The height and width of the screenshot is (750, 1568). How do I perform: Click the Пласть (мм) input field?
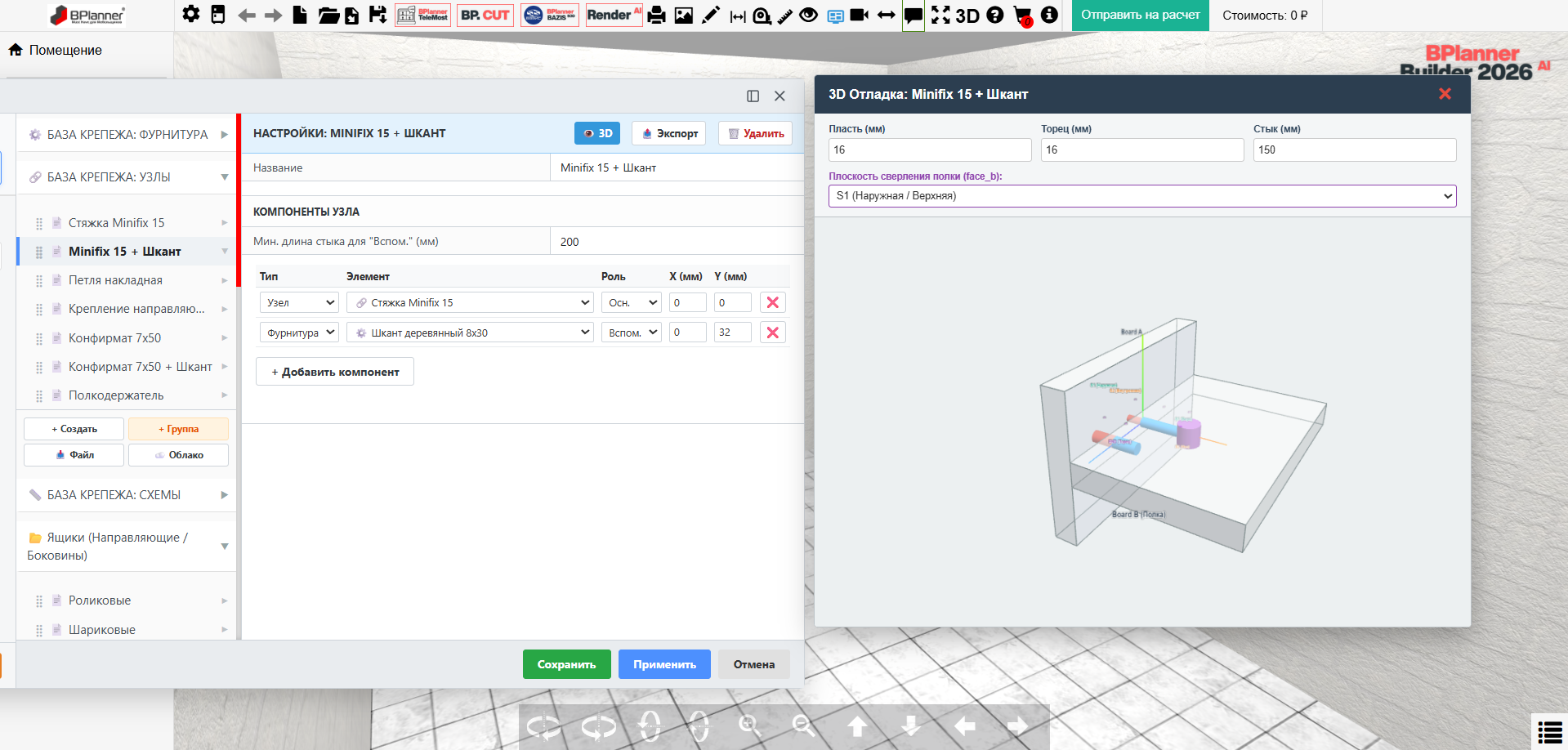click(x=930, y=150)
